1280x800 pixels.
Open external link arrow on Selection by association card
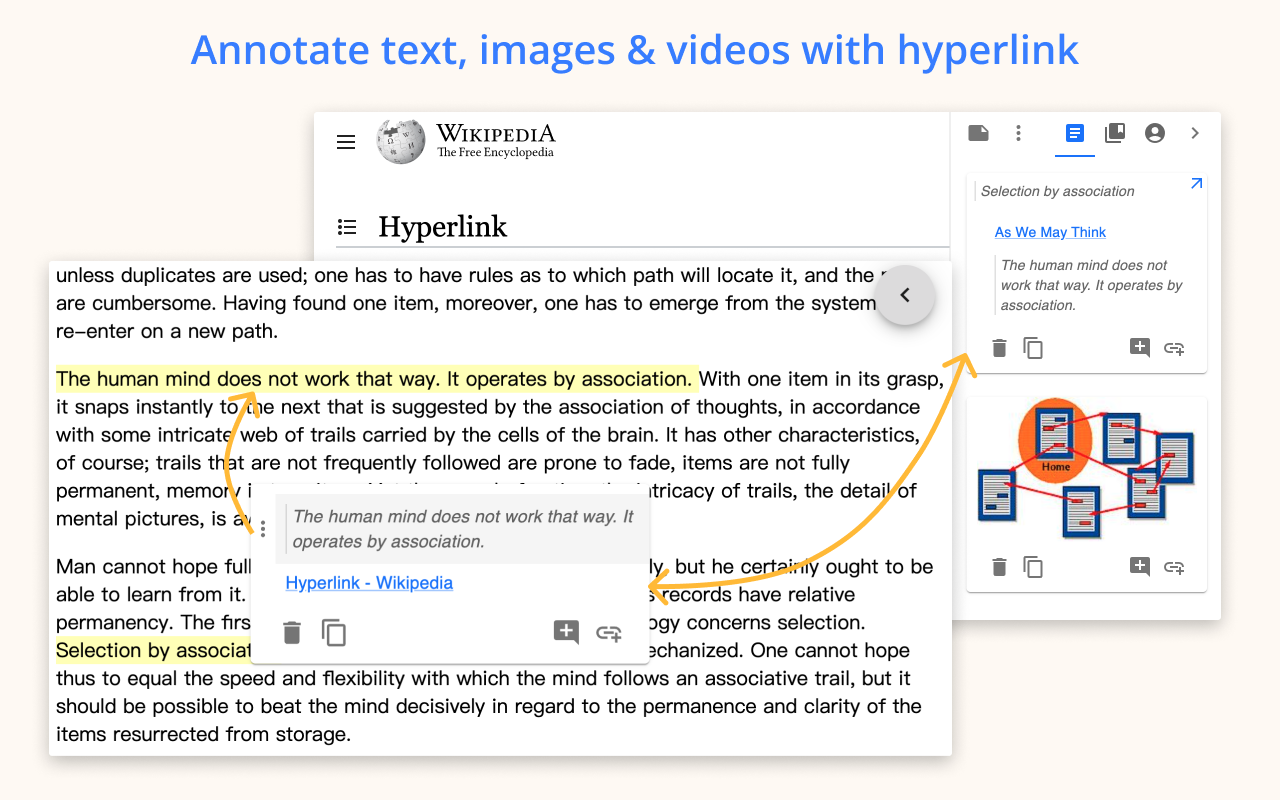click(1196, 184)
